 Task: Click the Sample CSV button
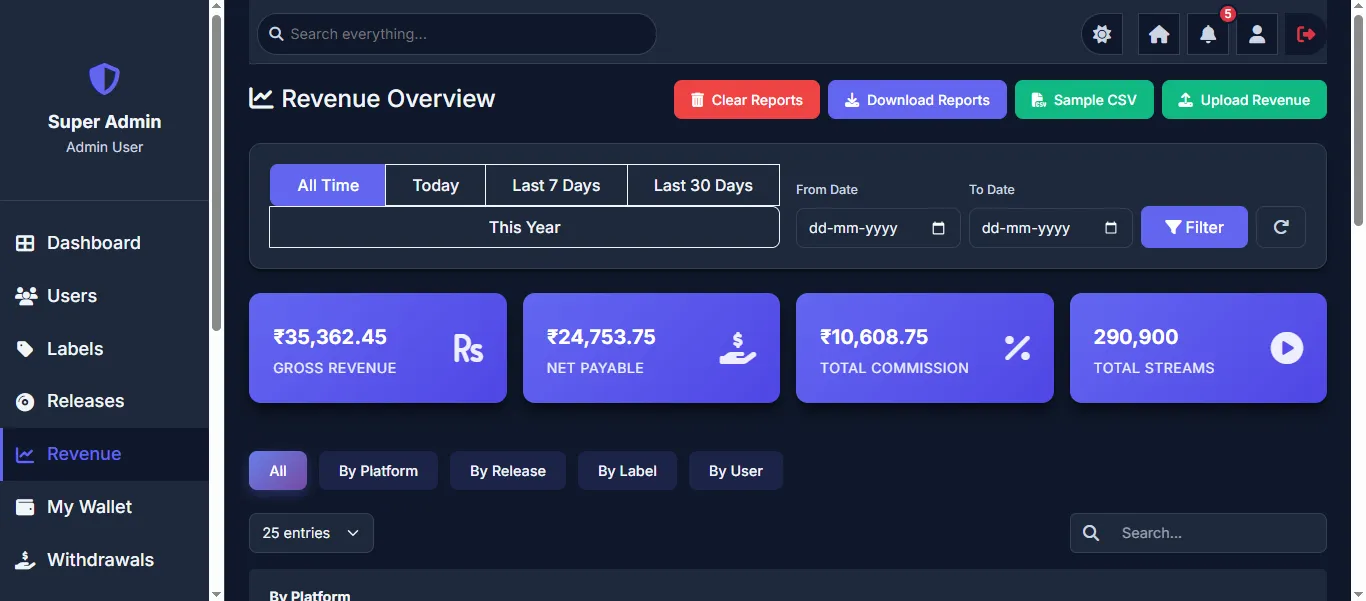pyautogui.click(x=1084, y=100)
